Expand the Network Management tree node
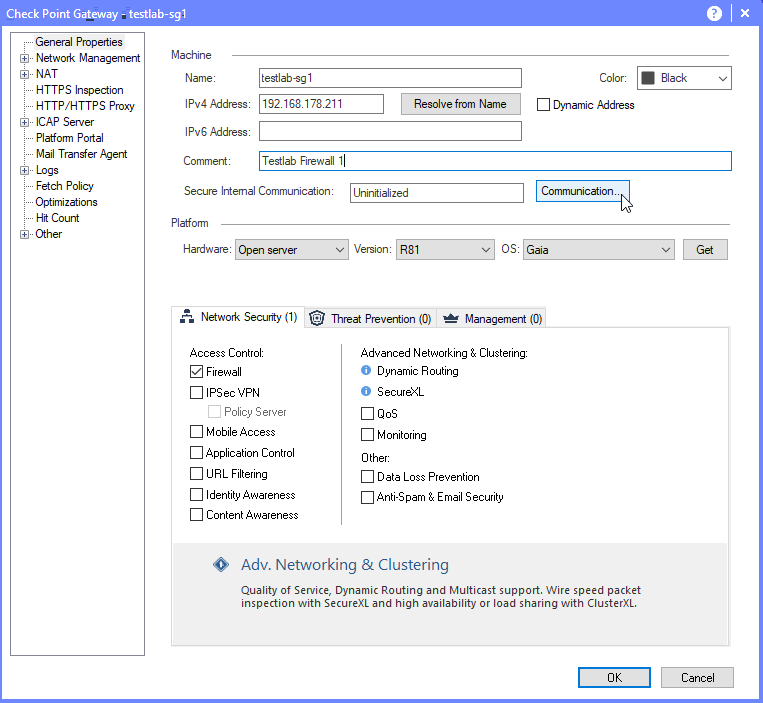This screenshot has height=703, width=763. click(24, 58)
